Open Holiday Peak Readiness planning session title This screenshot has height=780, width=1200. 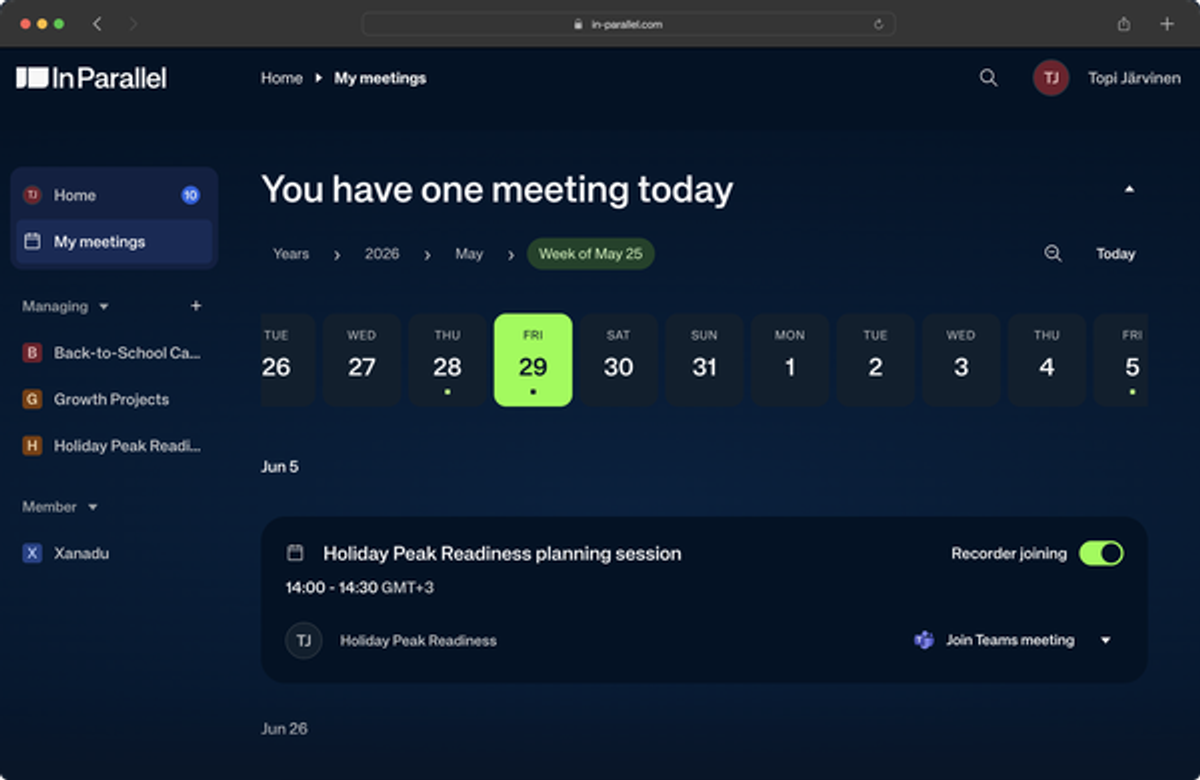coord(502,553)
